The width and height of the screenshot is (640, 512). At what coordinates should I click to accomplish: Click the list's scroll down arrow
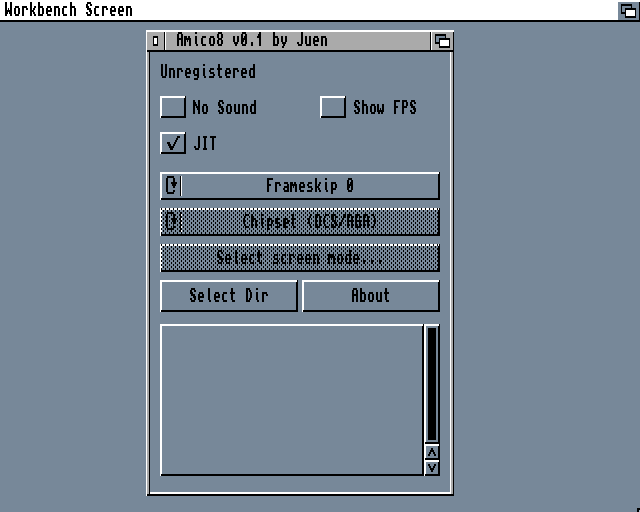[432, 467]
